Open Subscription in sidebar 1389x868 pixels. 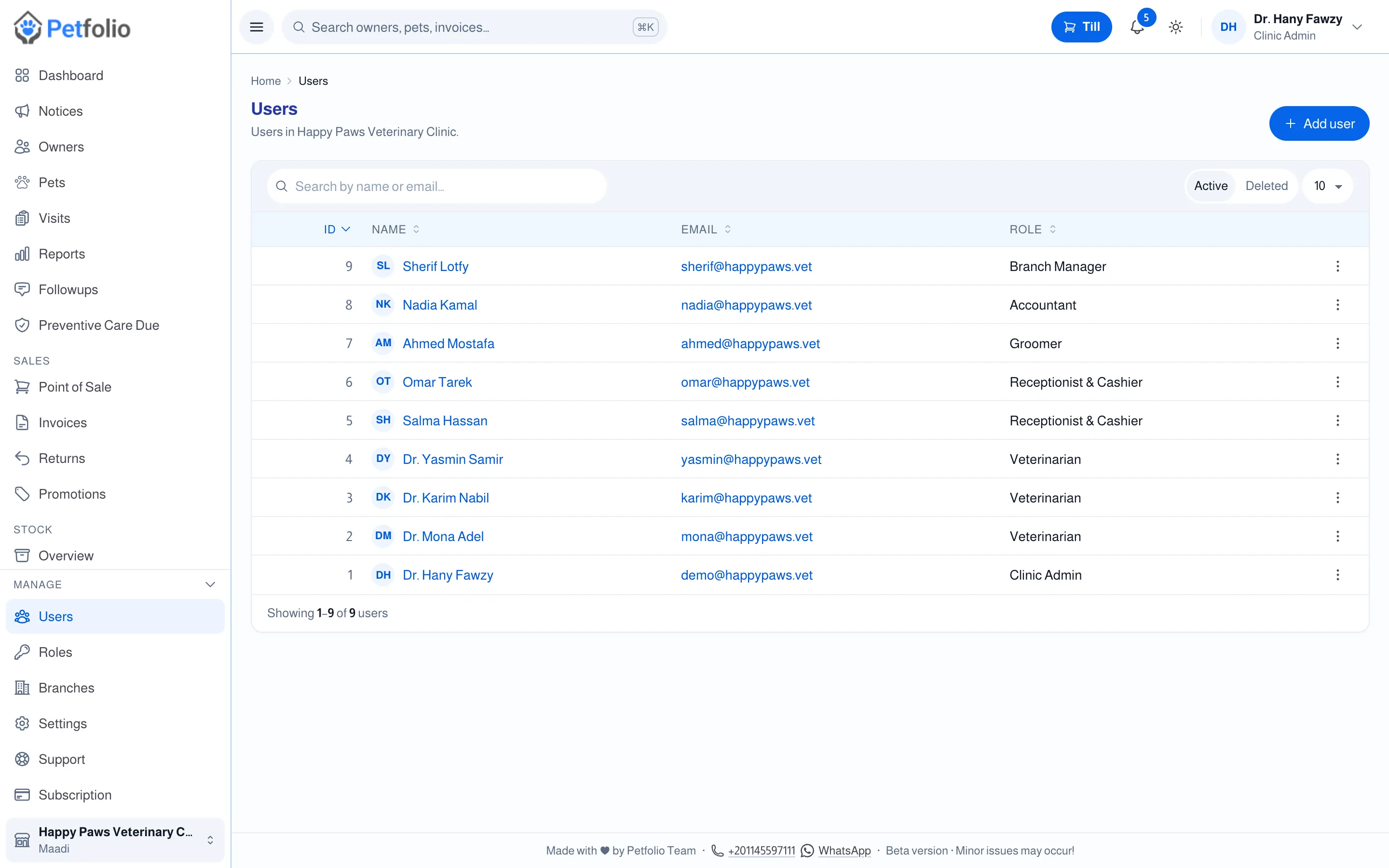click(115, 795)
